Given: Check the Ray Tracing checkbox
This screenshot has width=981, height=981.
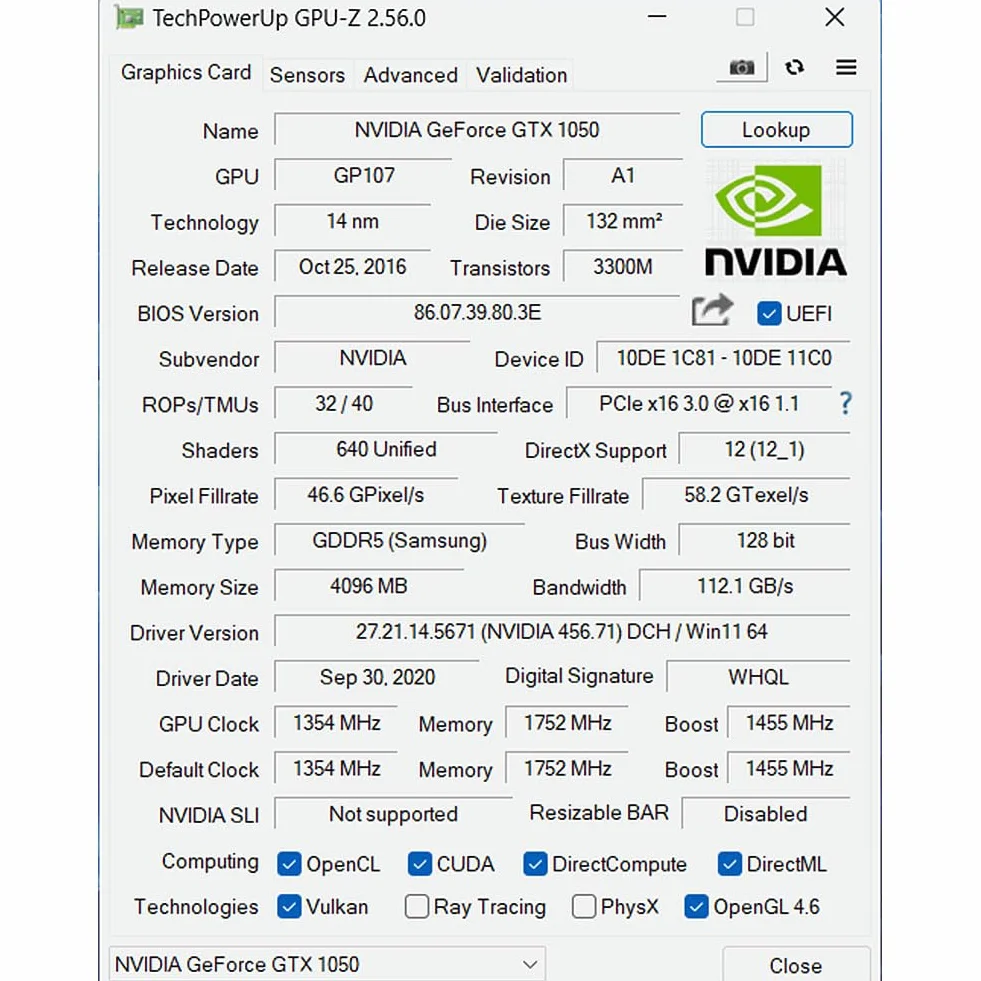Looking at the screenshot, I should pos(417,907).
